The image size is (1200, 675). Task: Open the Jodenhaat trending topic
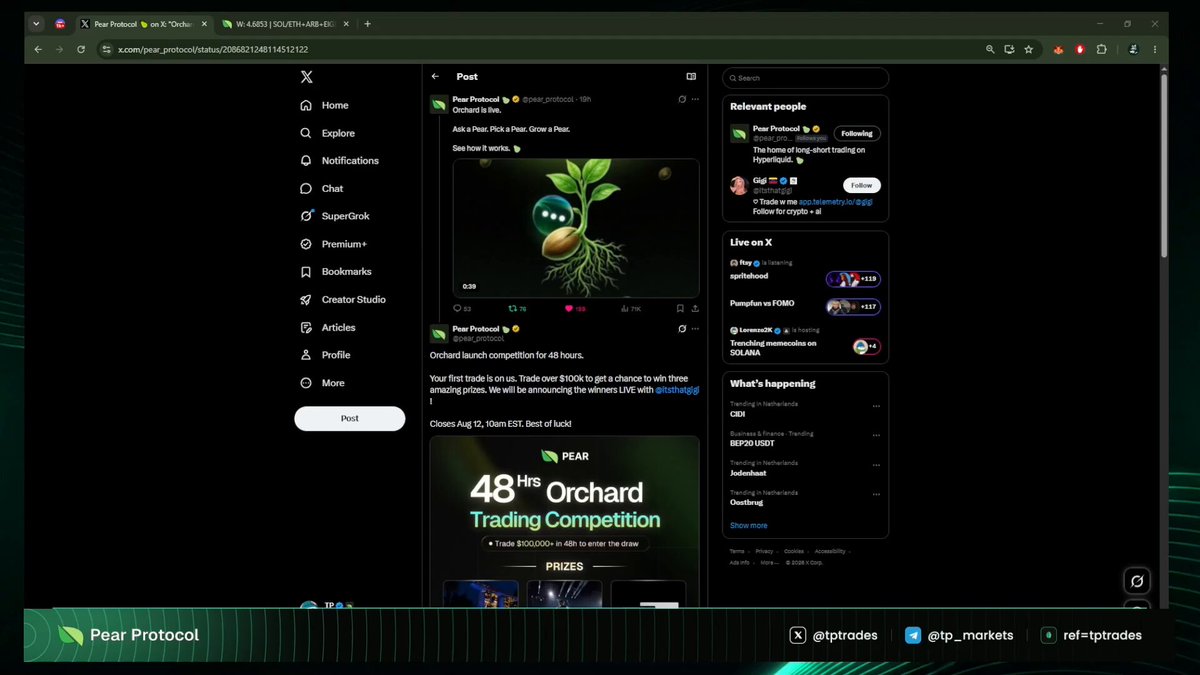coord(748,473)
